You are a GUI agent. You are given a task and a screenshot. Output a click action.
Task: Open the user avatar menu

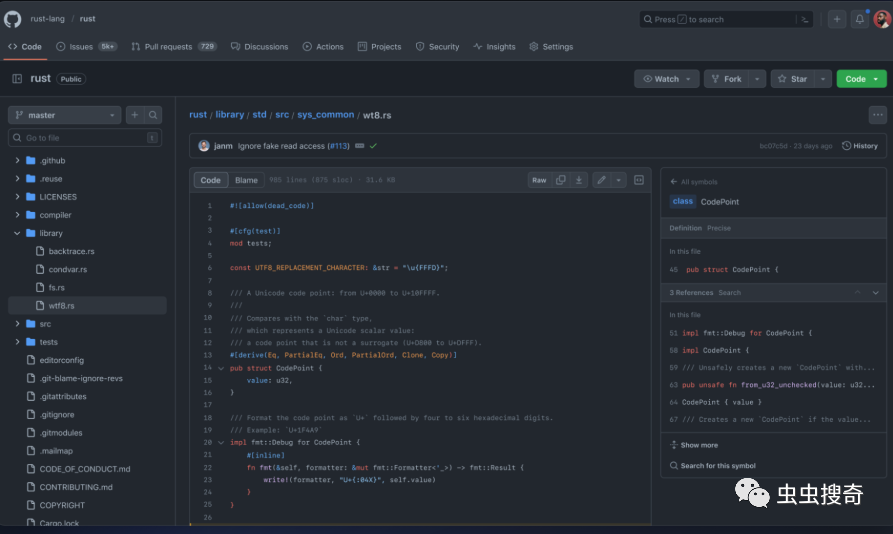(x=882, y=19)
